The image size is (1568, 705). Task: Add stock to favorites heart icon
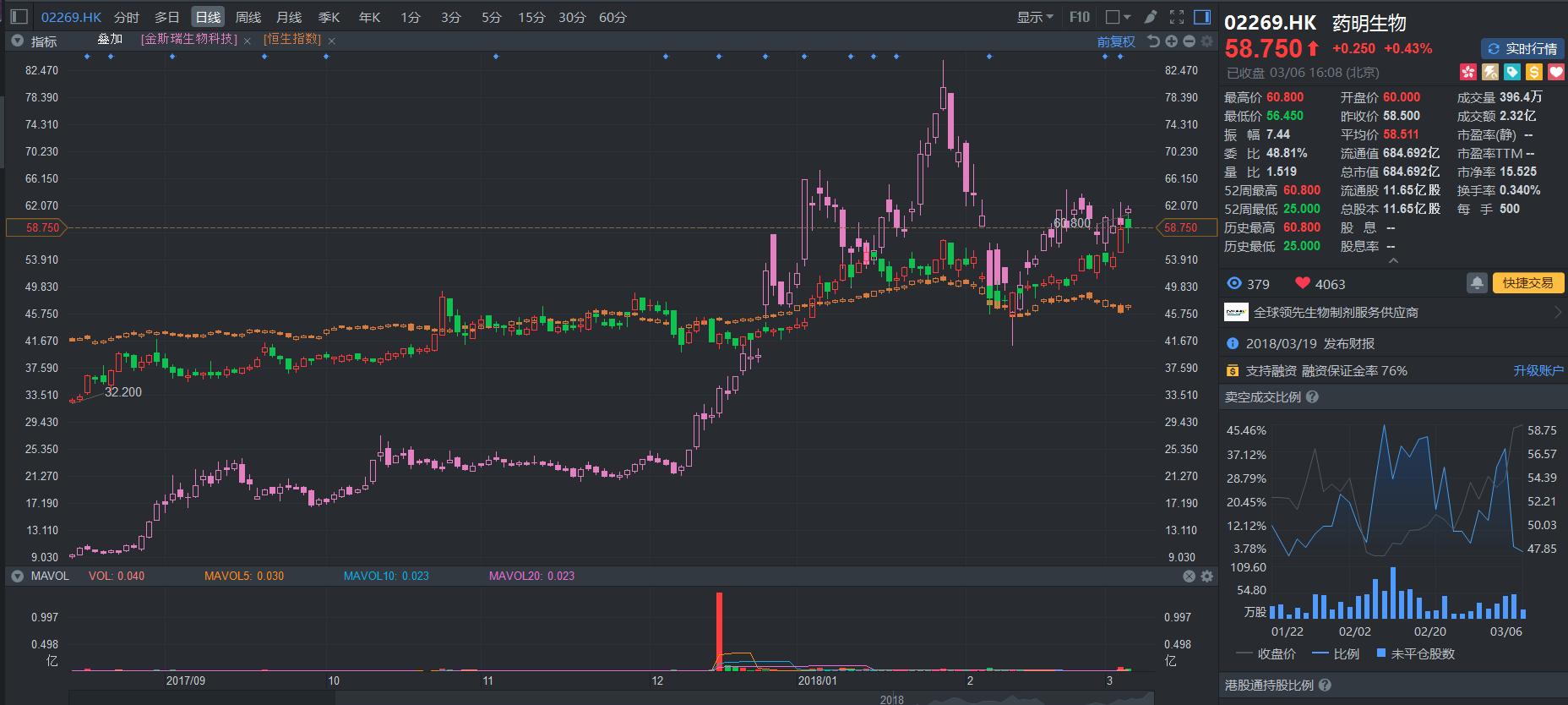pyautogui.click(x=1555, y=72)
